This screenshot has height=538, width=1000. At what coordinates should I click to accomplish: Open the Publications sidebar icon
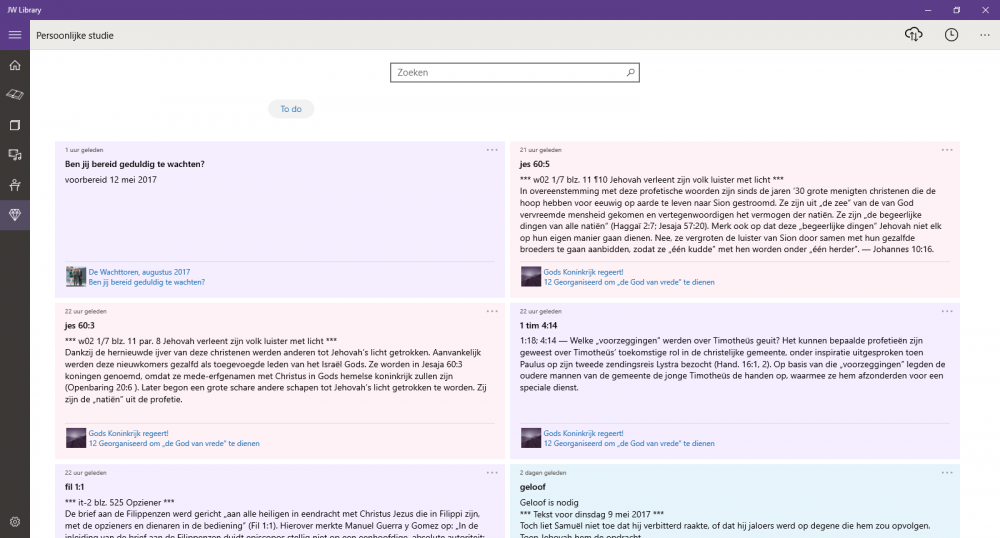[15, 125]
